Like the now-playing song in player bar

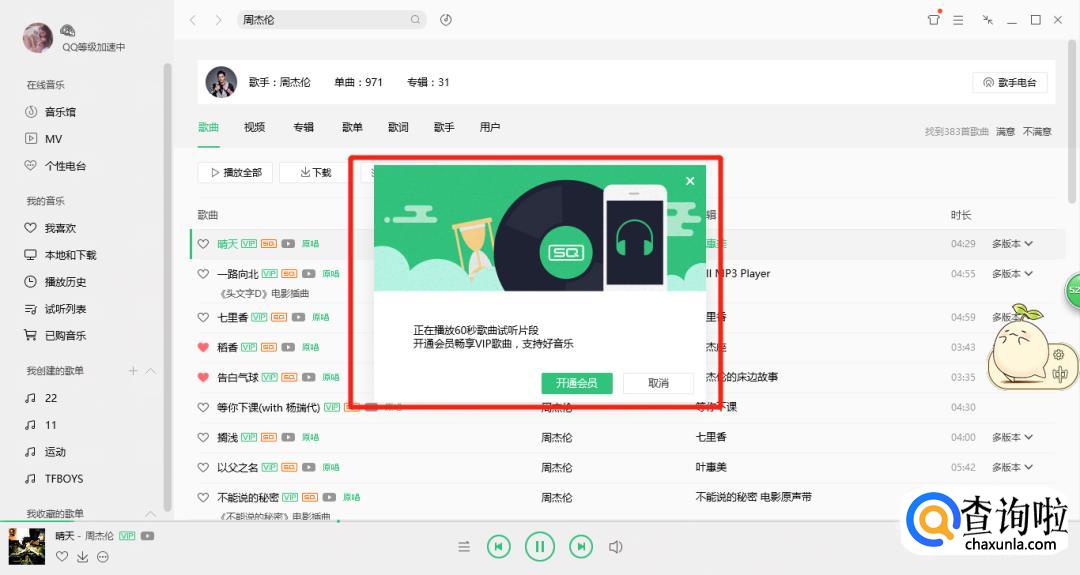62,556
